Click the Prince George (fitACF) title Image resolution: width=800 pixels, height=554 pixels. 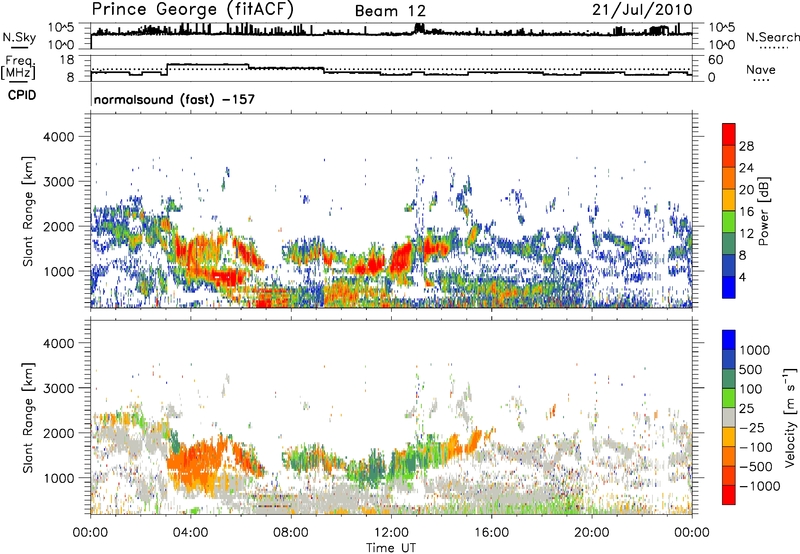tap(193, 10)
